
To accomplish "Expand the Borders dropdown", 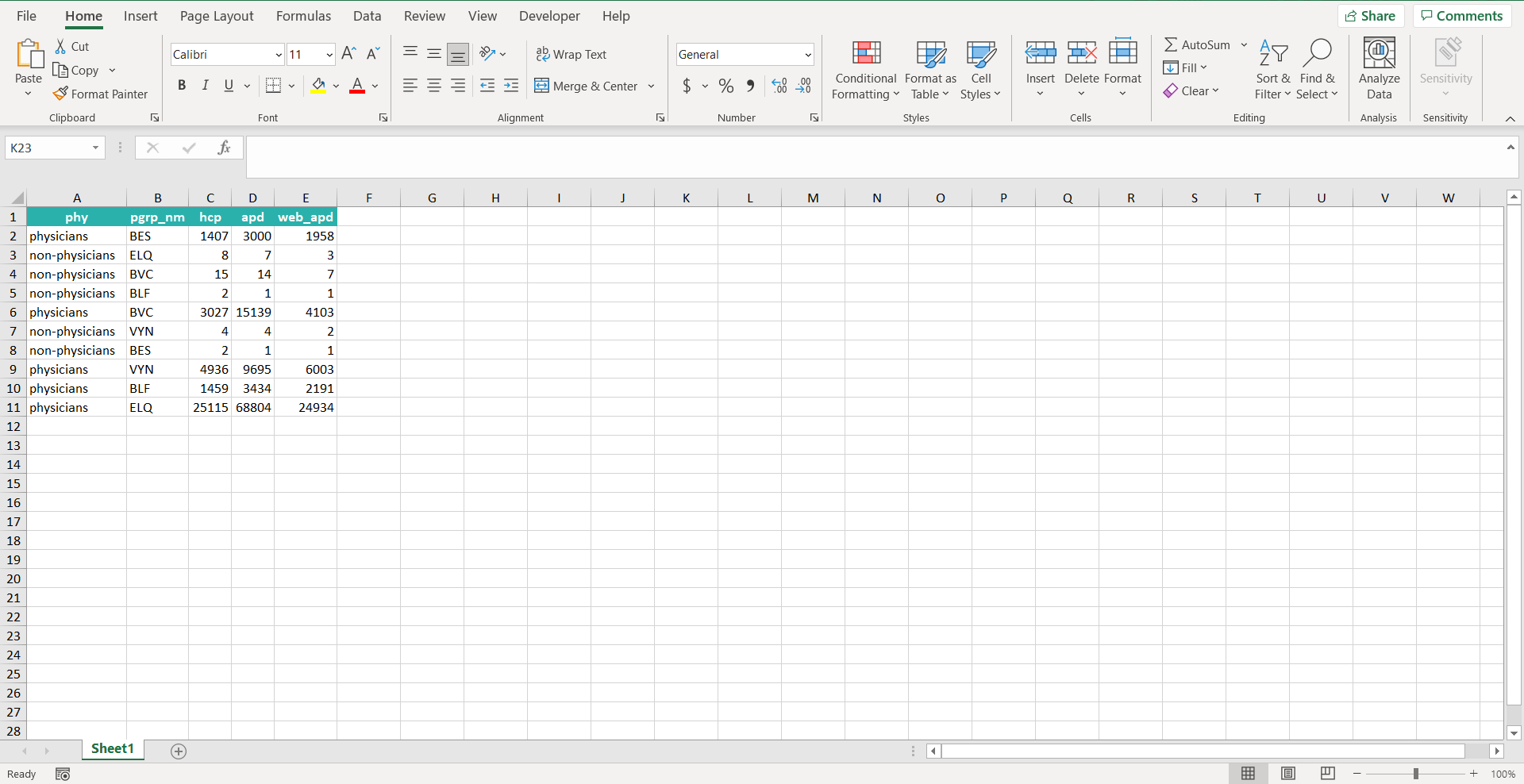I will pos(291,86).
